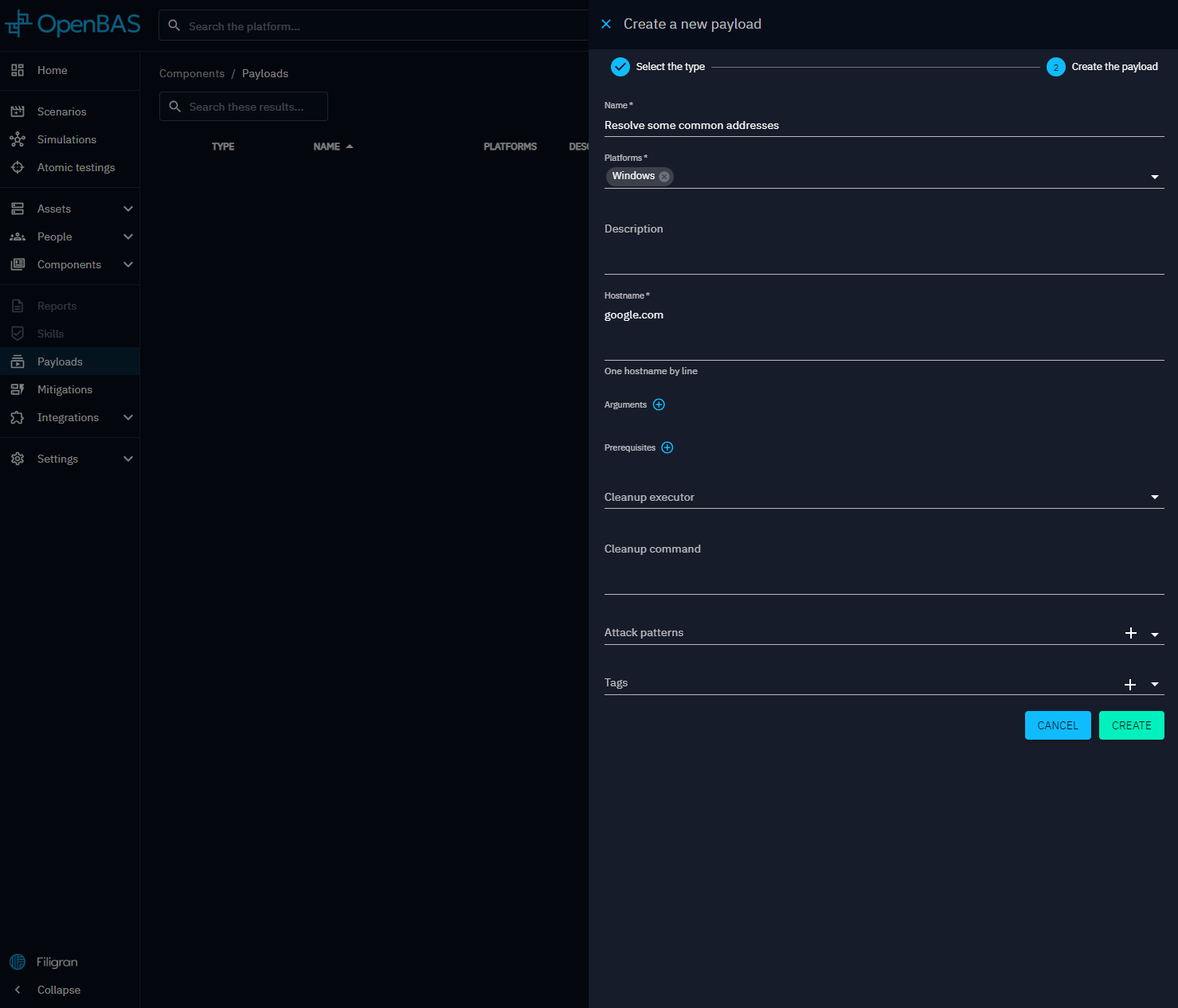This screenshot has height=1008, width=1178.
Task: Click the plus icon for Attack patterns
Action: pos(1130,633)
